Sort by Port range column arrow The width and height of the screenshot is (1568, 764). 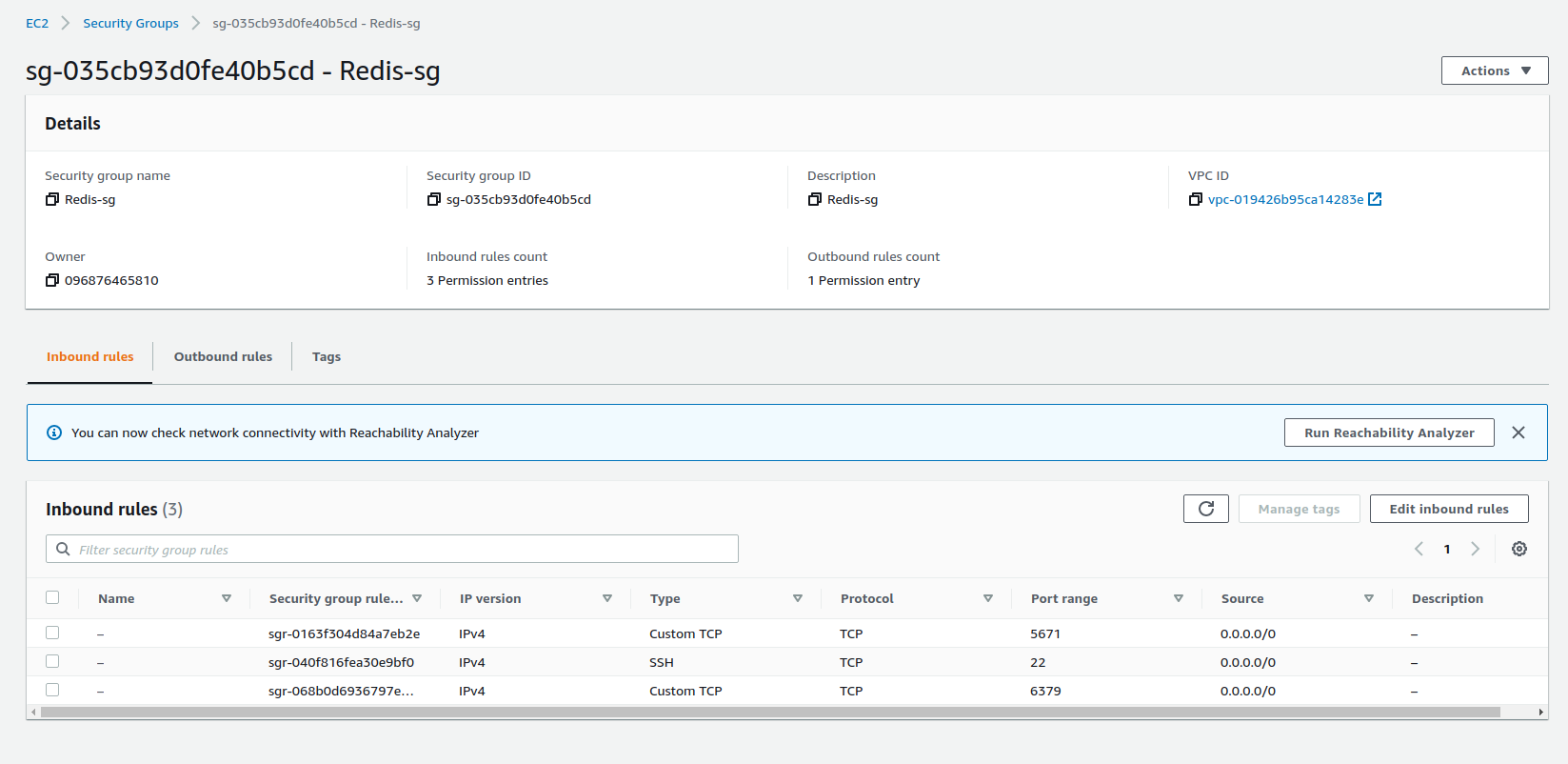1179,598
